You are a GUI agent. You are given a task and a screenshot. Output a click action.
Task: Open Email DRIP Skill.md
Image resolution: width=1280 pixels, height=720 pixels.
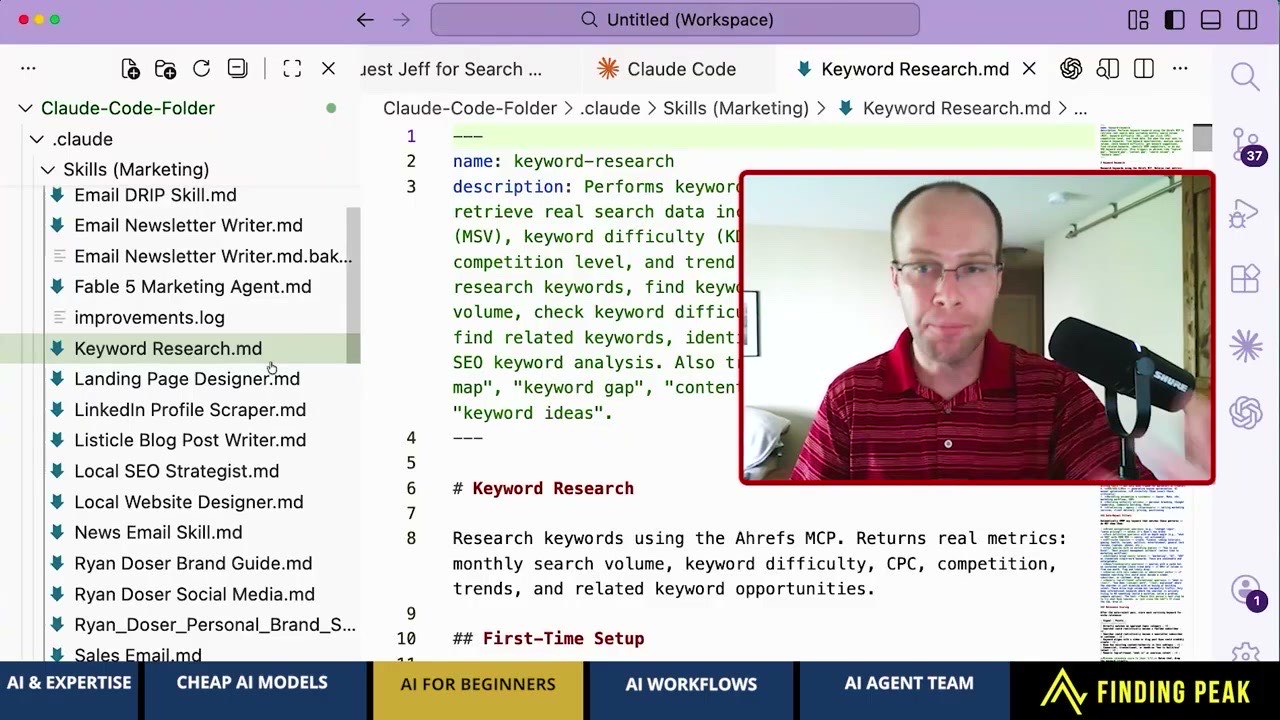[x=155, y=195]
